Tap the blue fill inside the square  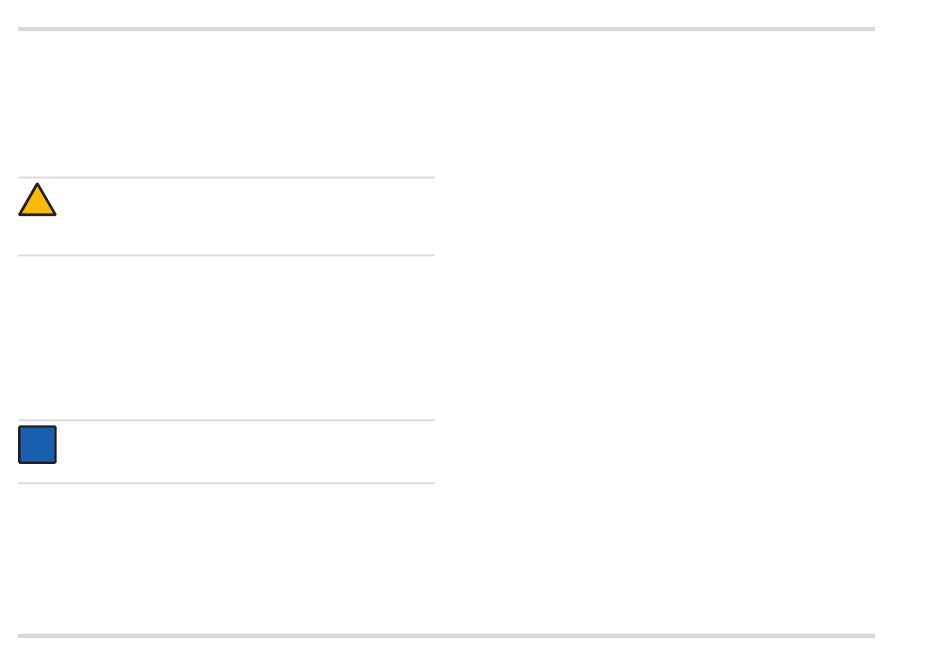(38, 445)
